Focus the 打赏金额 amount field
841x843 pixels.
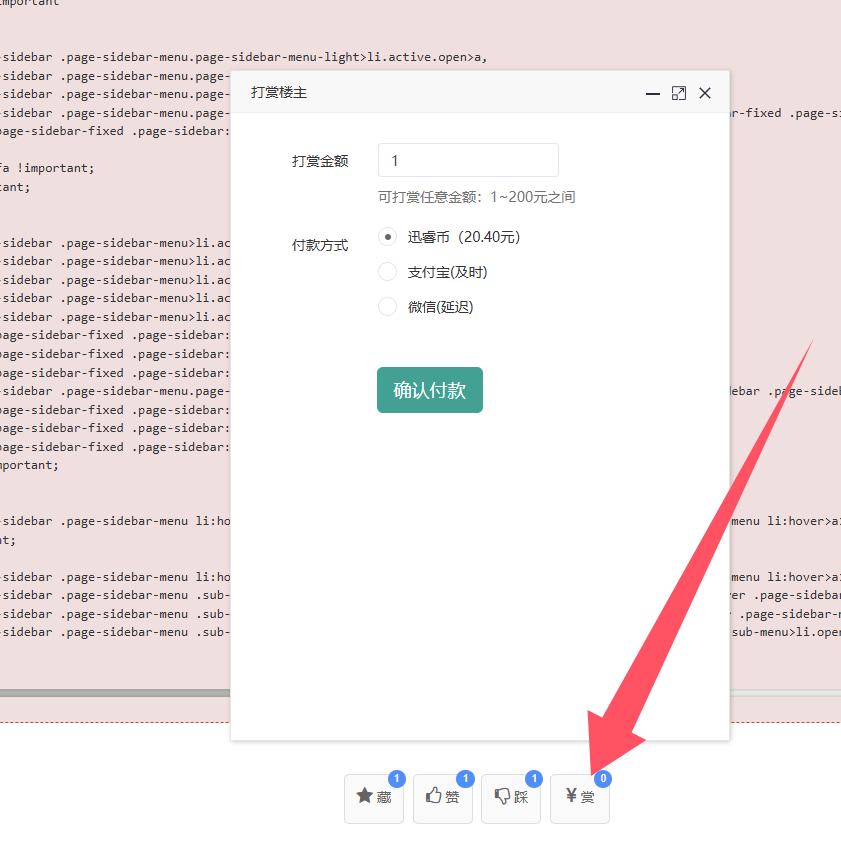tap(468, 161)
